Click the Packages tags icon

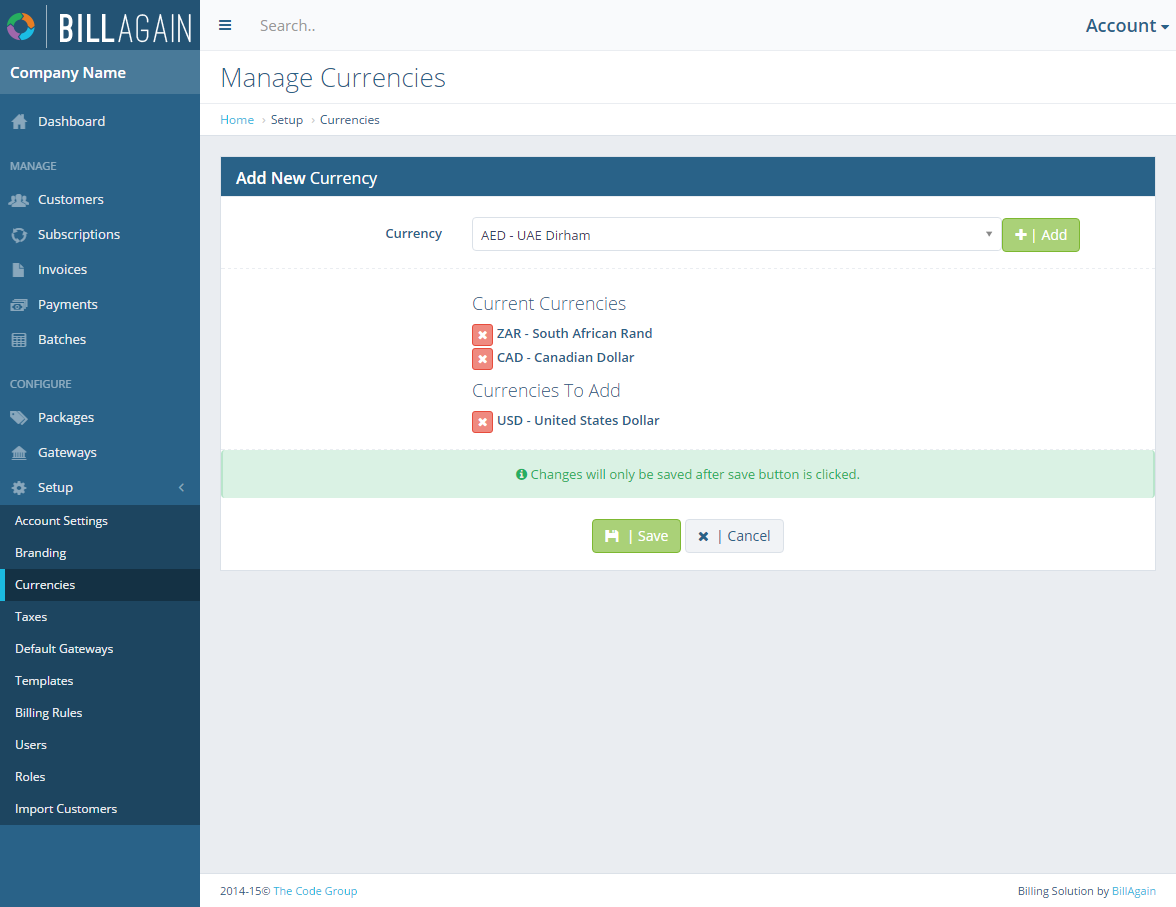tap(19, 418)
